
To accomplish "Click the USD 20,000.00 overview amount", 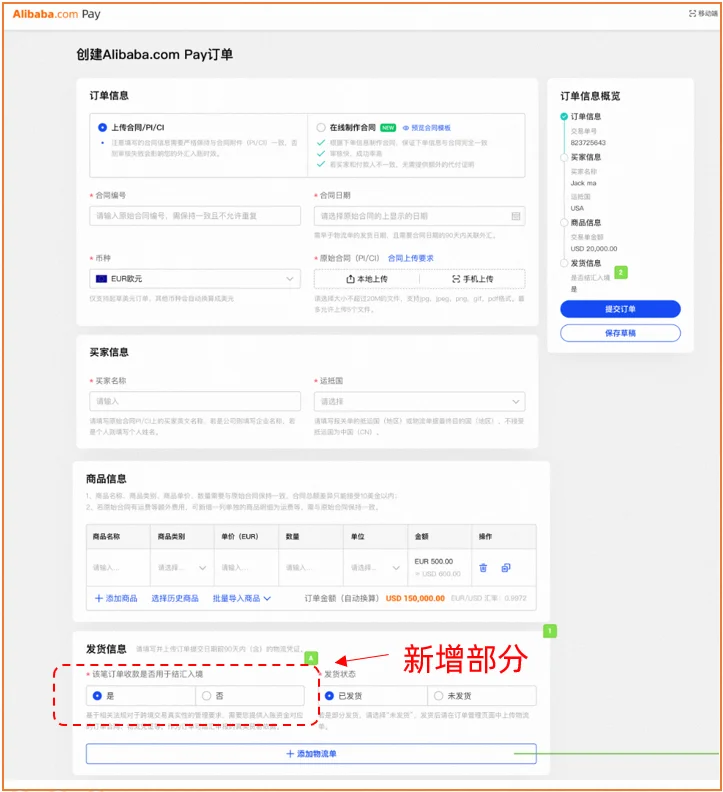I will point(594,249).
